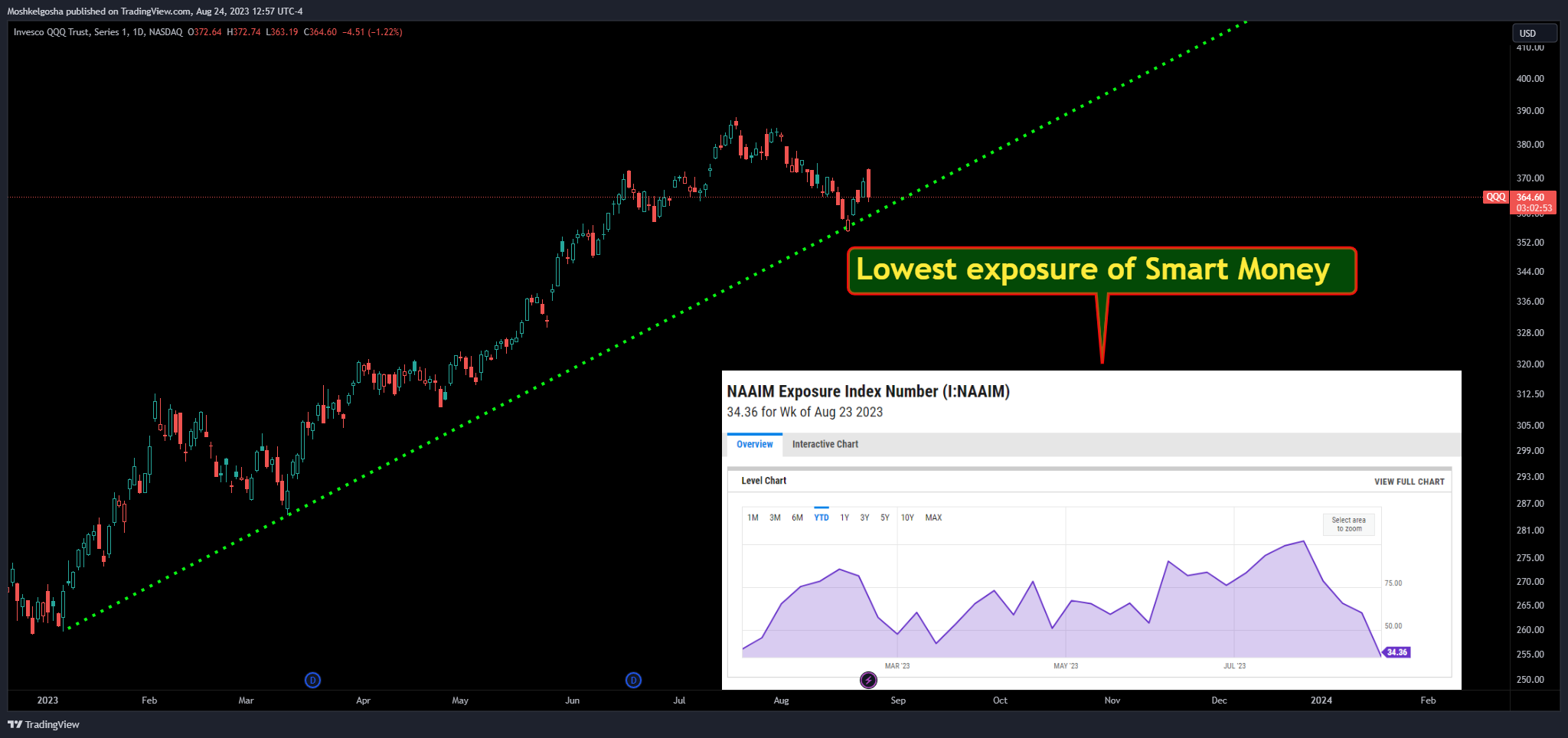Select the 1Y range in NAAIM chart

(x=844, y=518)
